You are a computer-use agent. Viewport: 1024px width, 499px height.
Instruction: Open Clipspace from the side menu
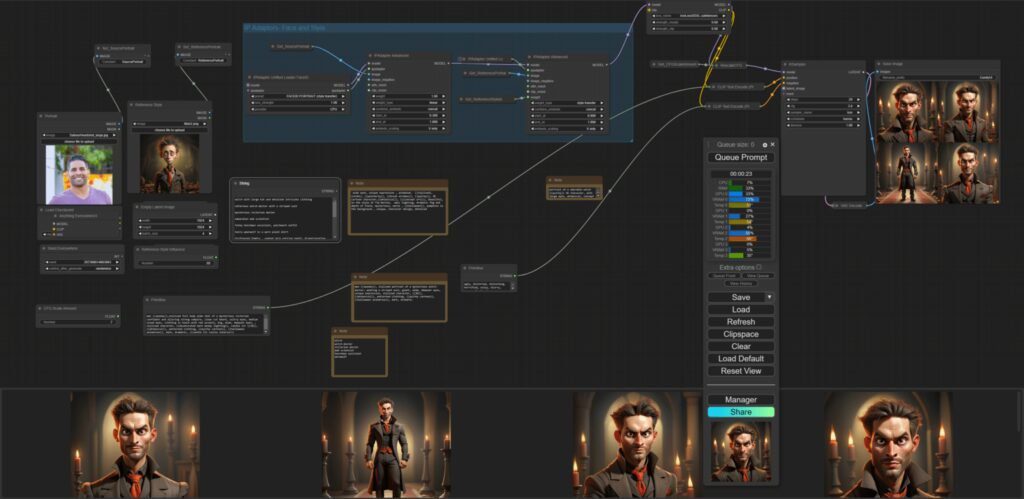(x=740, y=334)
